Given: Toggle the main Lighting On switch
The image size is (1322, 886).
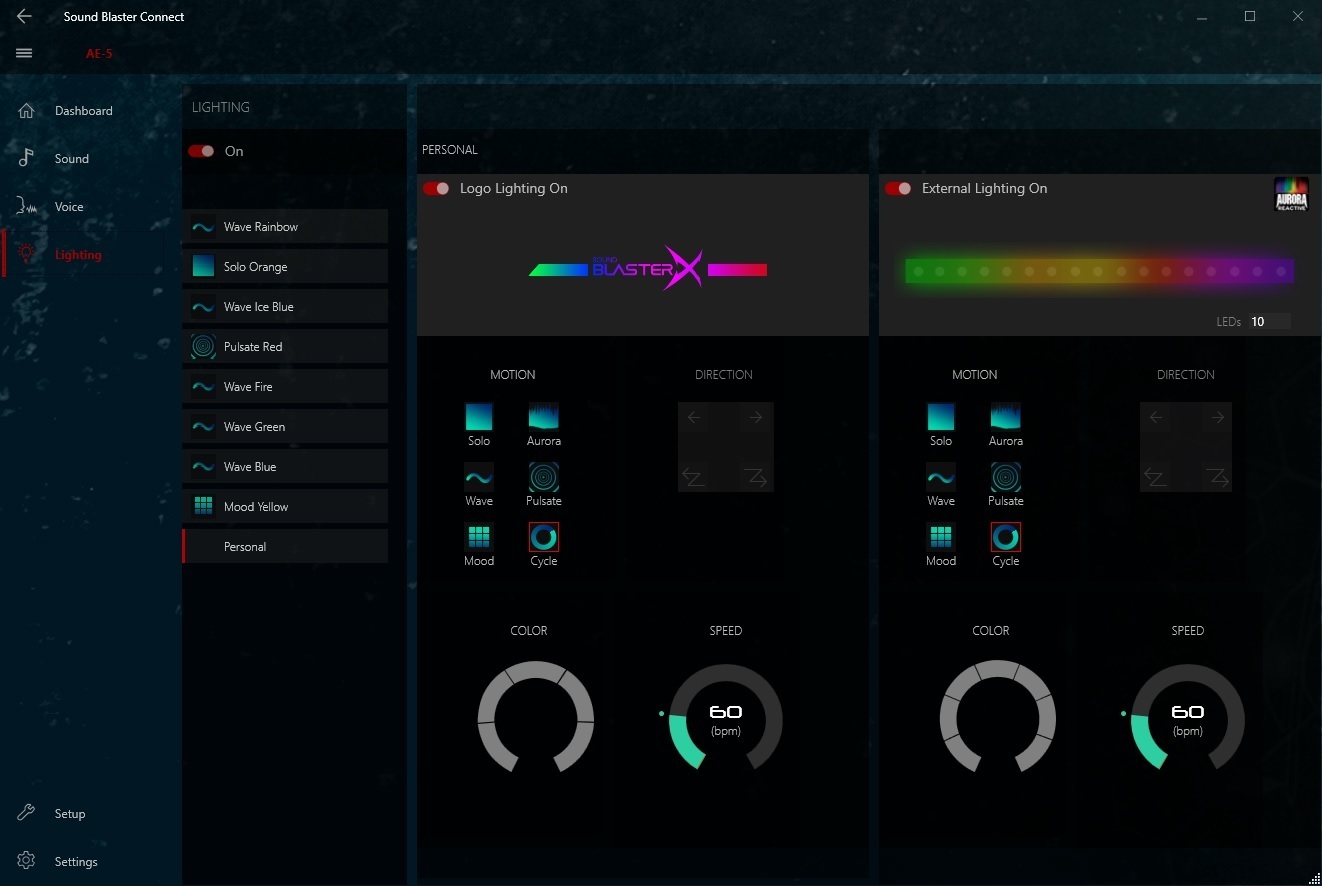Looking at the screenshot, I should pos(201,151).
